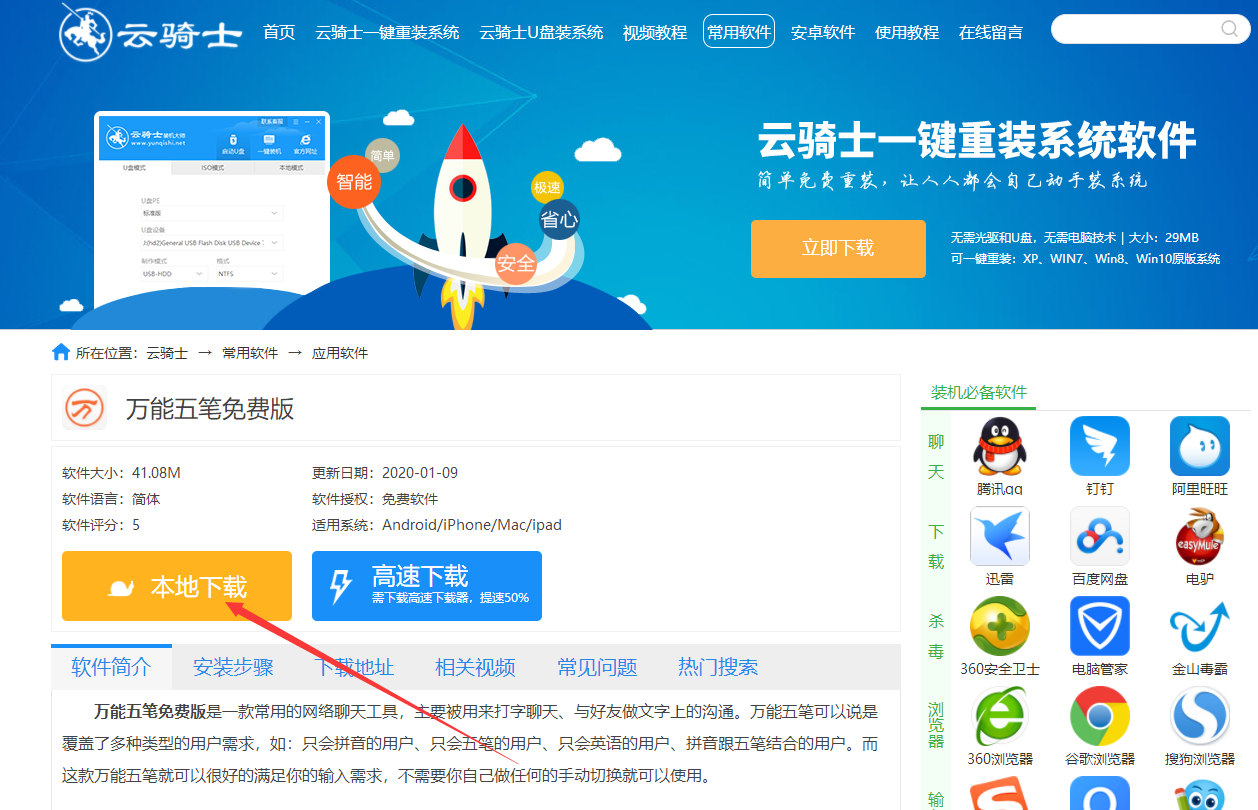
Task: Click the 浏览器 category label
Action: coord(936,725)
